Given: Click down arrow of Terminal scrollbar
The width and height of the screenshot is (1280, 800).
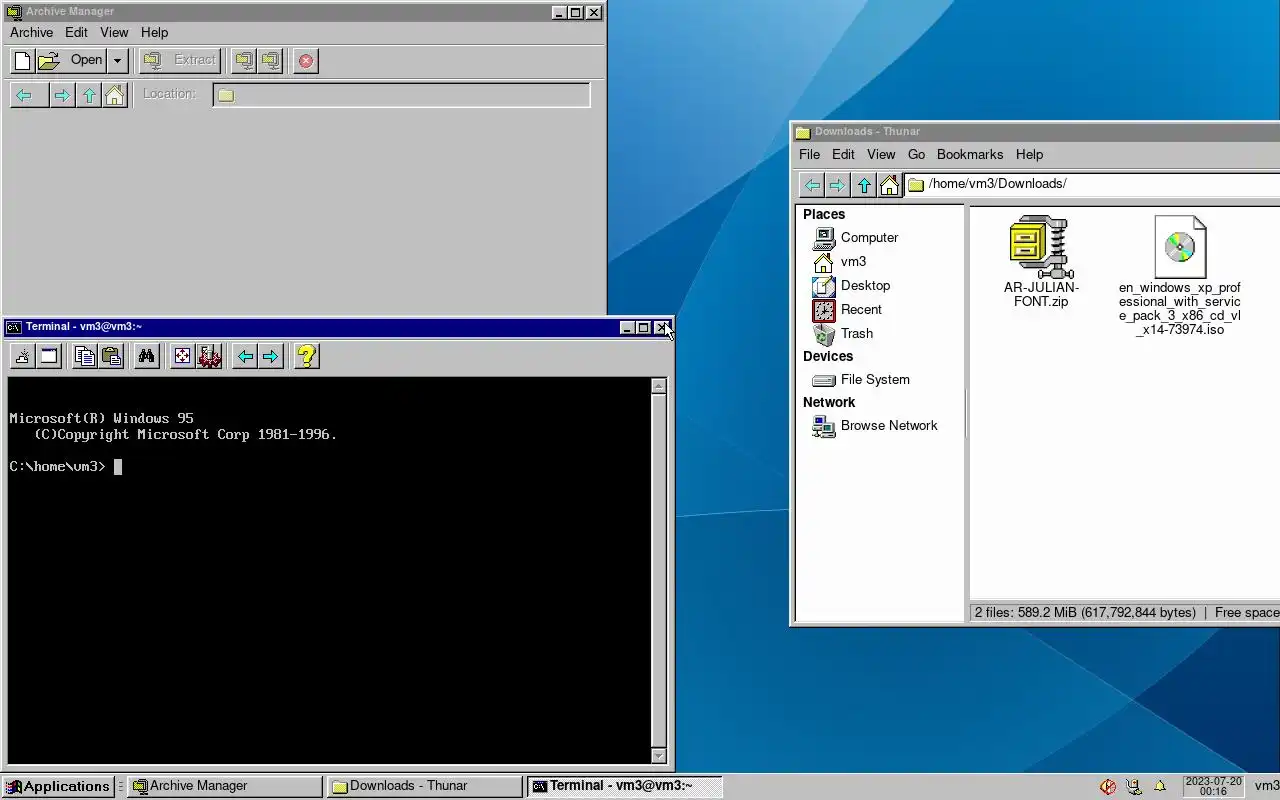Looking at the screenshot, I should pyautogui.click(x=658, y=756).
